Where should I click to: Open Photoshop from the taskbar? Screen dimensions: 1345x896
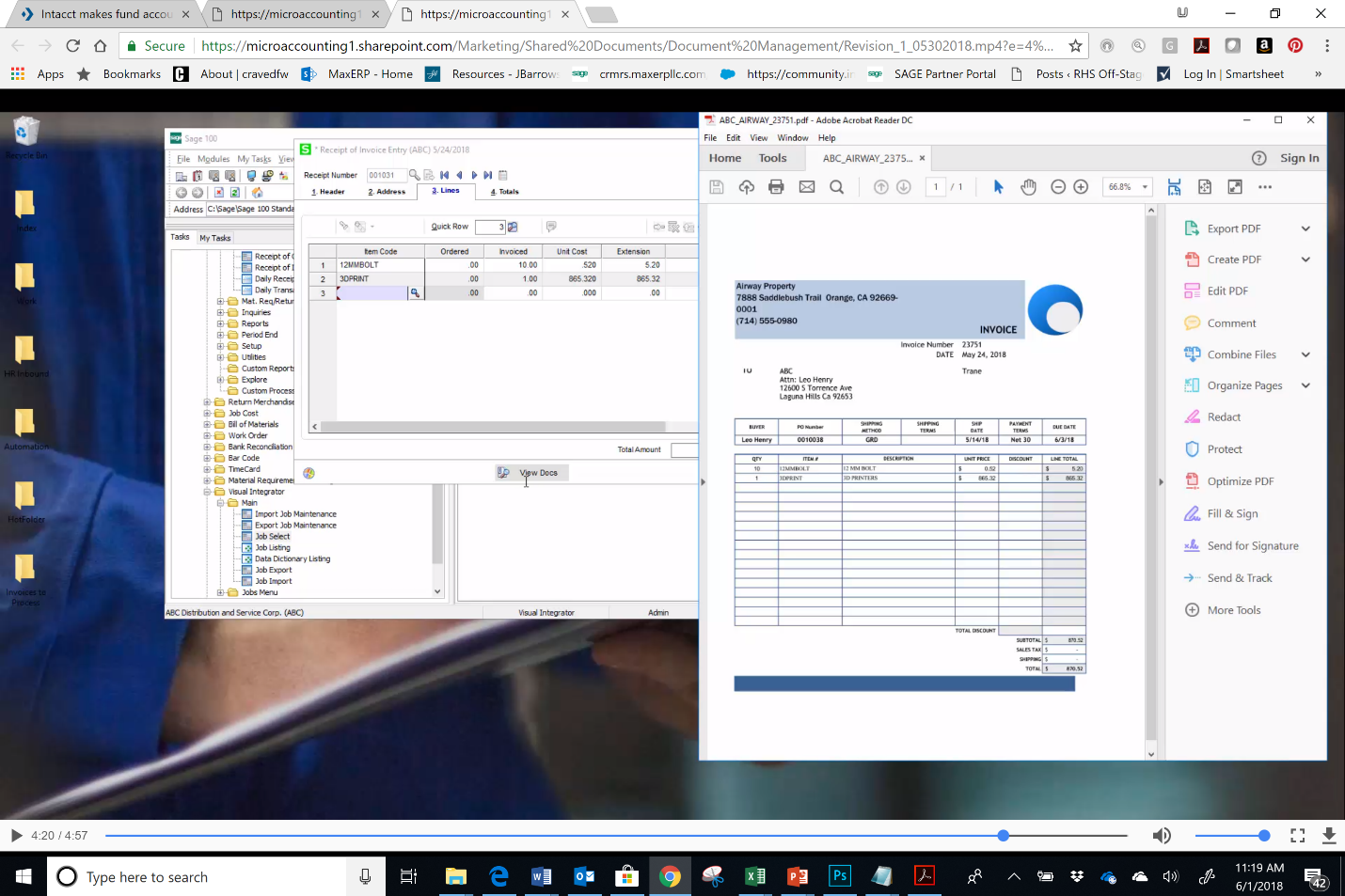click(x=840, y=876)
